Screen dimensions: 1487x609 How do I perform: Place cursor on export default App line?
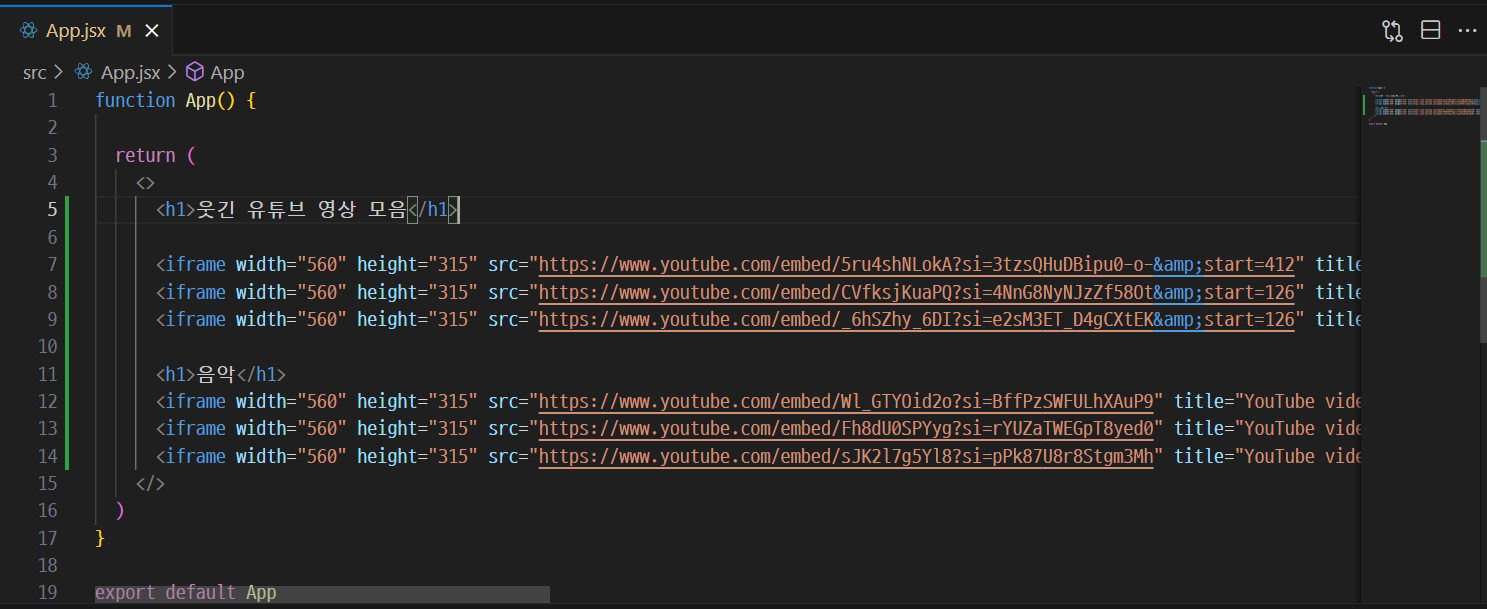pos(185,593)
